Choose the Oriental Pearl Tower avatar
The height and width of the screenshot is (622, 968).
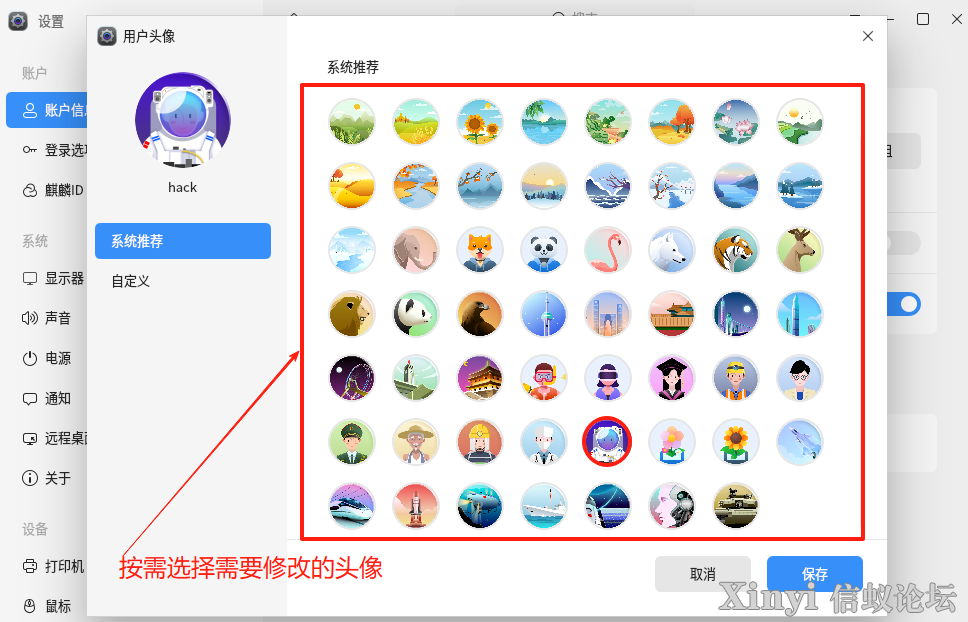click(544, 315)
